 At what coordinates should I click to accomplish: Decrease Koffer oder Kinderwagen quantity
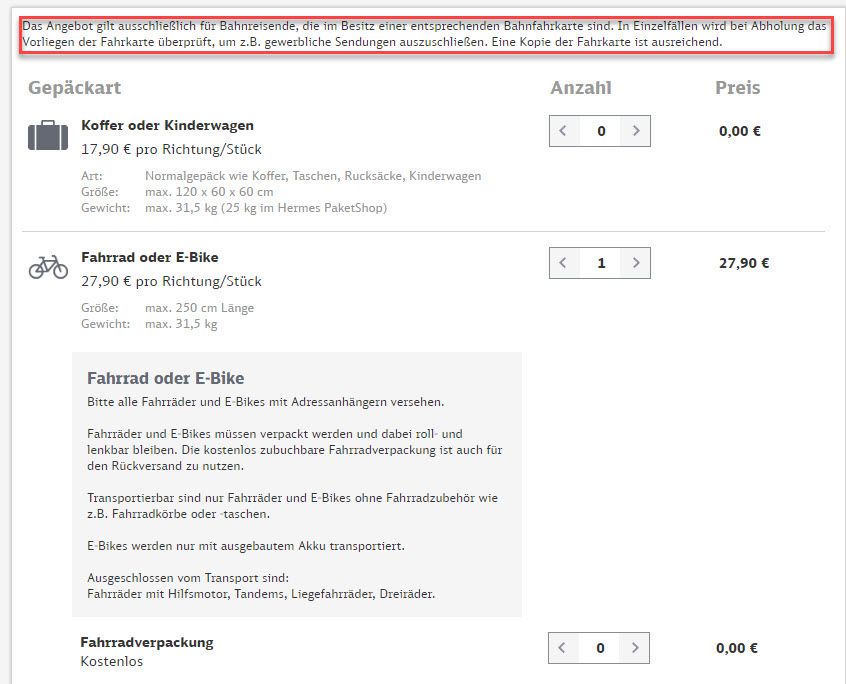564,131
